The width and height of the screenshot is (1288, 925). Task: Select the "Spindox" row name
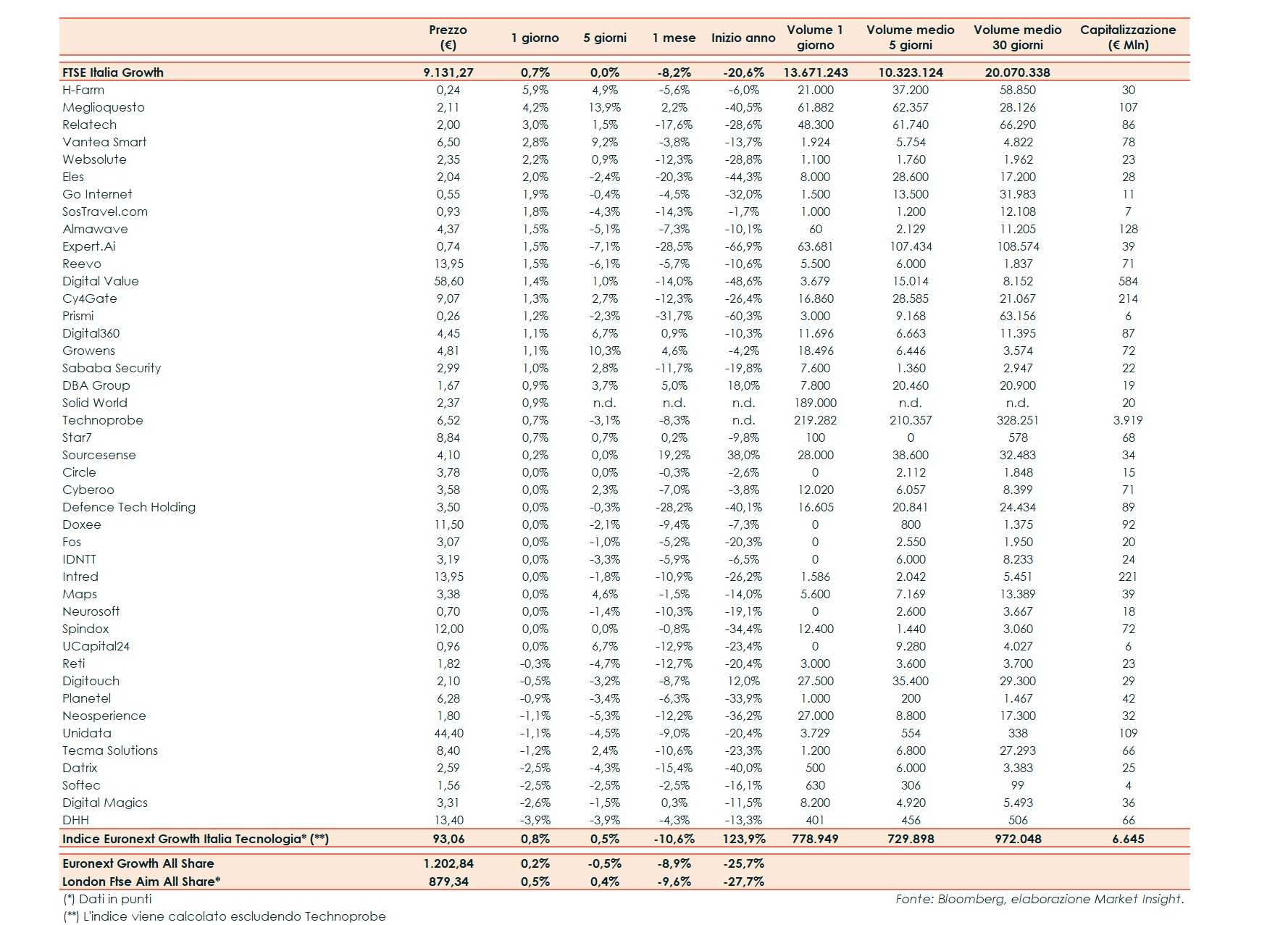(x=85, y=629)
